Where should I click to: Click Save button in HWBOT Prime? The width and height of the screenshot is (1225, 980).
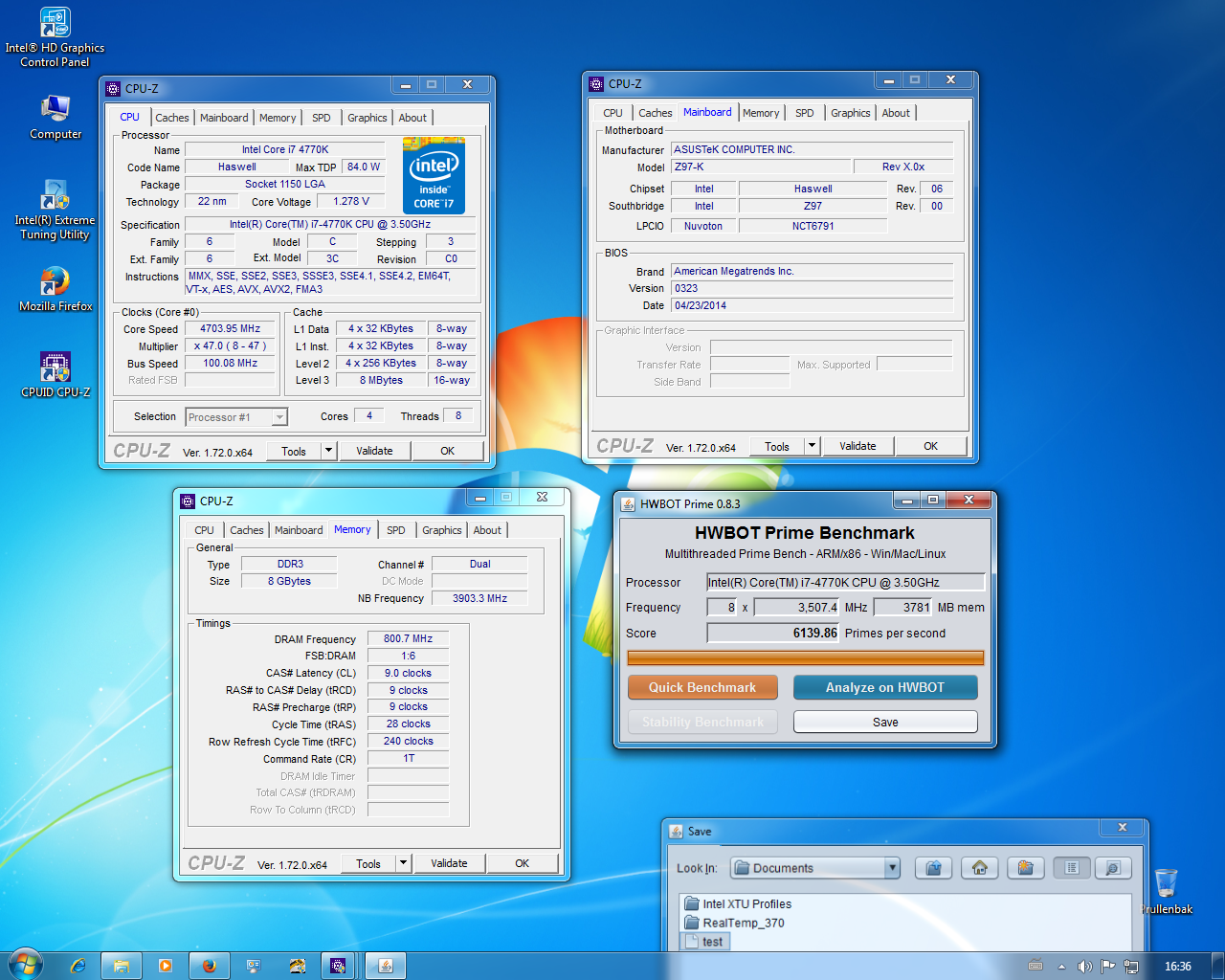click(x=885, y=722)
